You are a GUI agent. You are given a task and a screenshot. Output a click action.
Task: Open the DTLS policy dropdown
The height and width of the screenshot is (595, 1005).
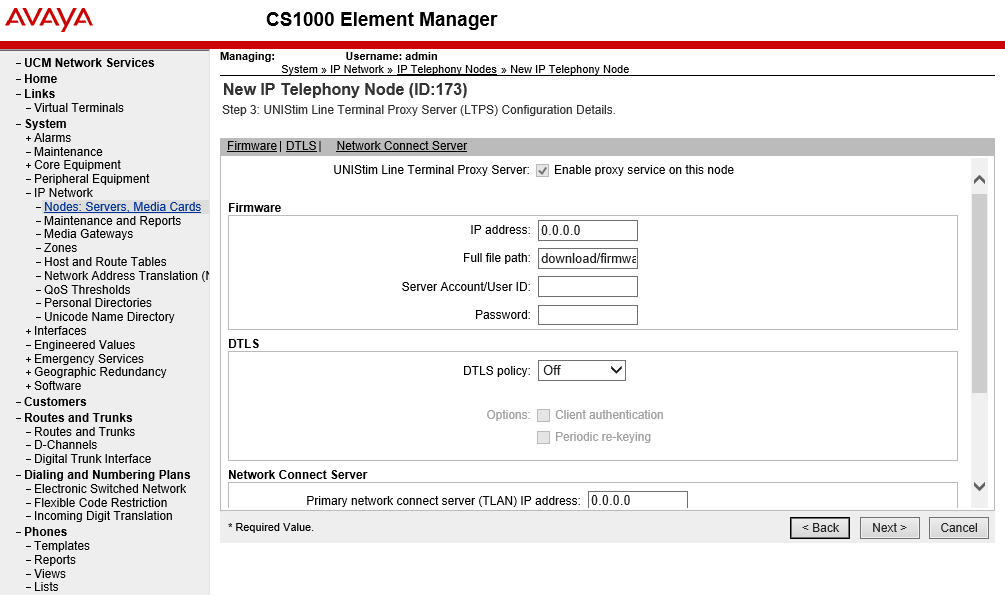point(581,371)
